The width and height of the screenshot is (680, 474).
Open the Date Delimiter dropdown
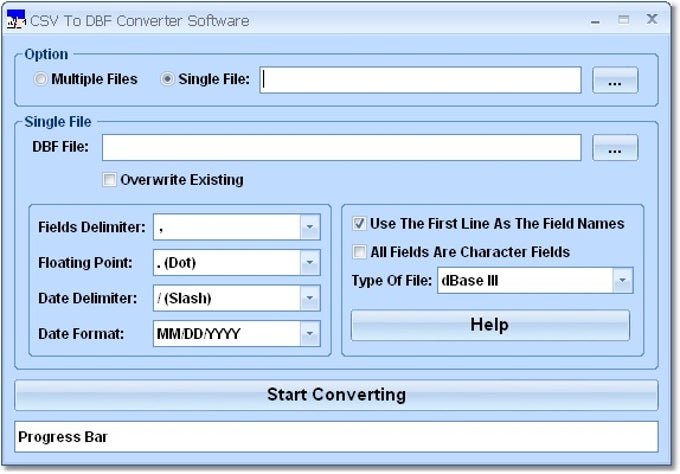tap(309, 298)
